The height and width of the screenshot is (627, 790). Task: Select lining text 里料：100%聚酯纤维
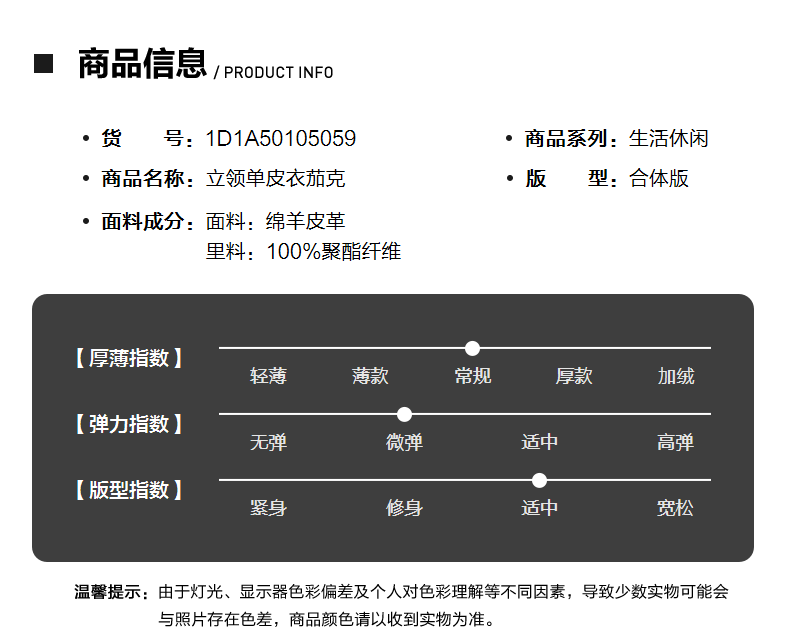click(303, 252)
